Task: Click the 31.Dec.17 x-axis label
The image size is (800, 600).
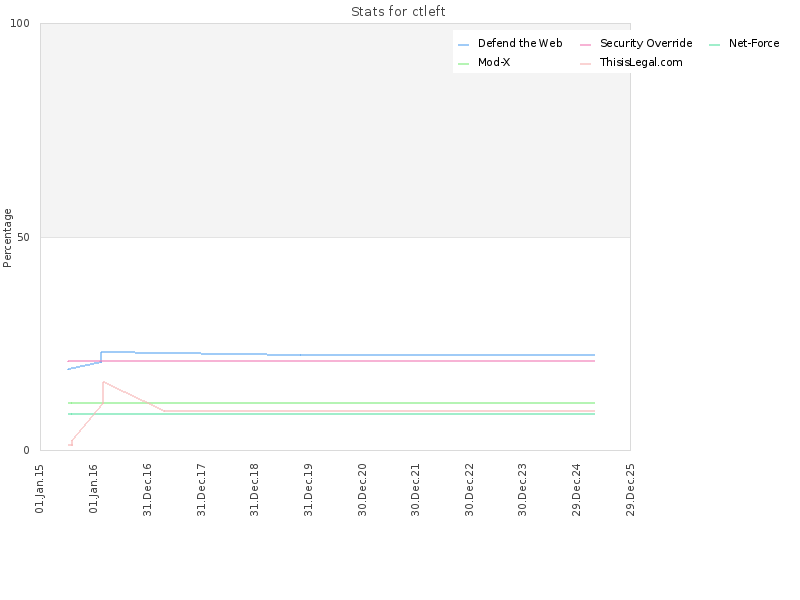Action: point(201,489)
